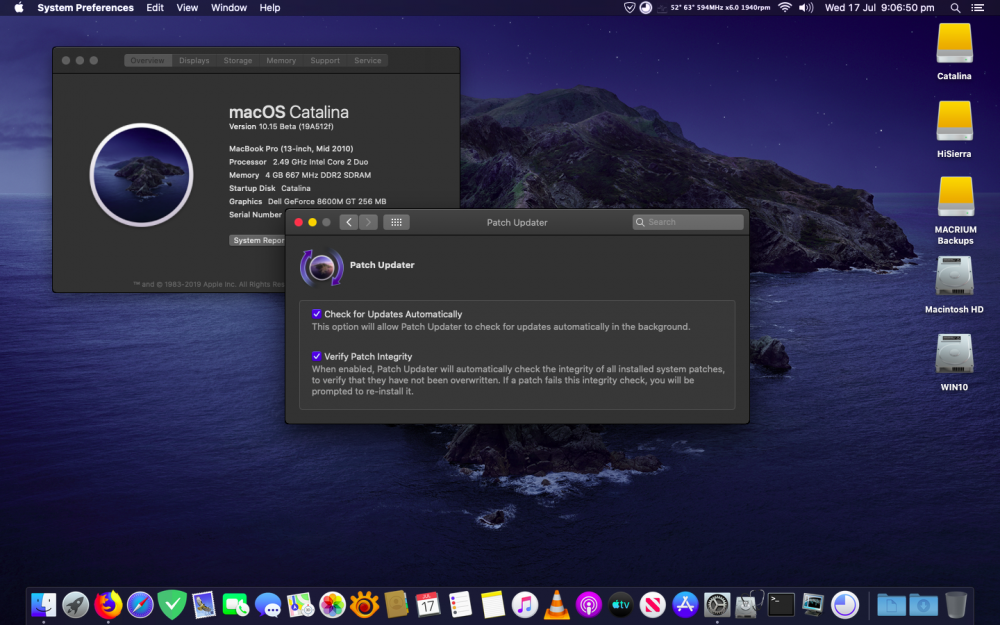Open Podcasts from the Dock

[589, 605]
